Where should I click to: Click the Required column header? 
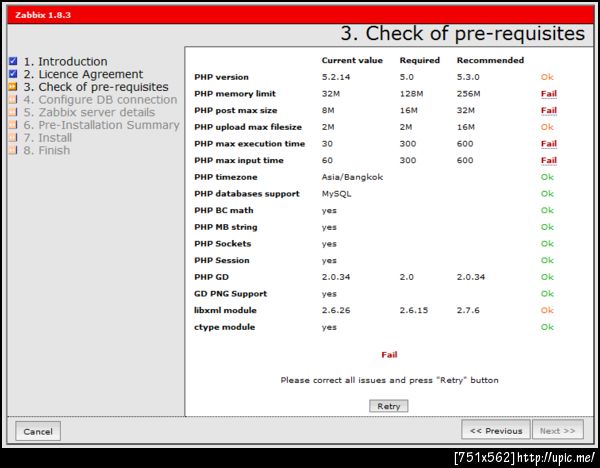point(419,60)
